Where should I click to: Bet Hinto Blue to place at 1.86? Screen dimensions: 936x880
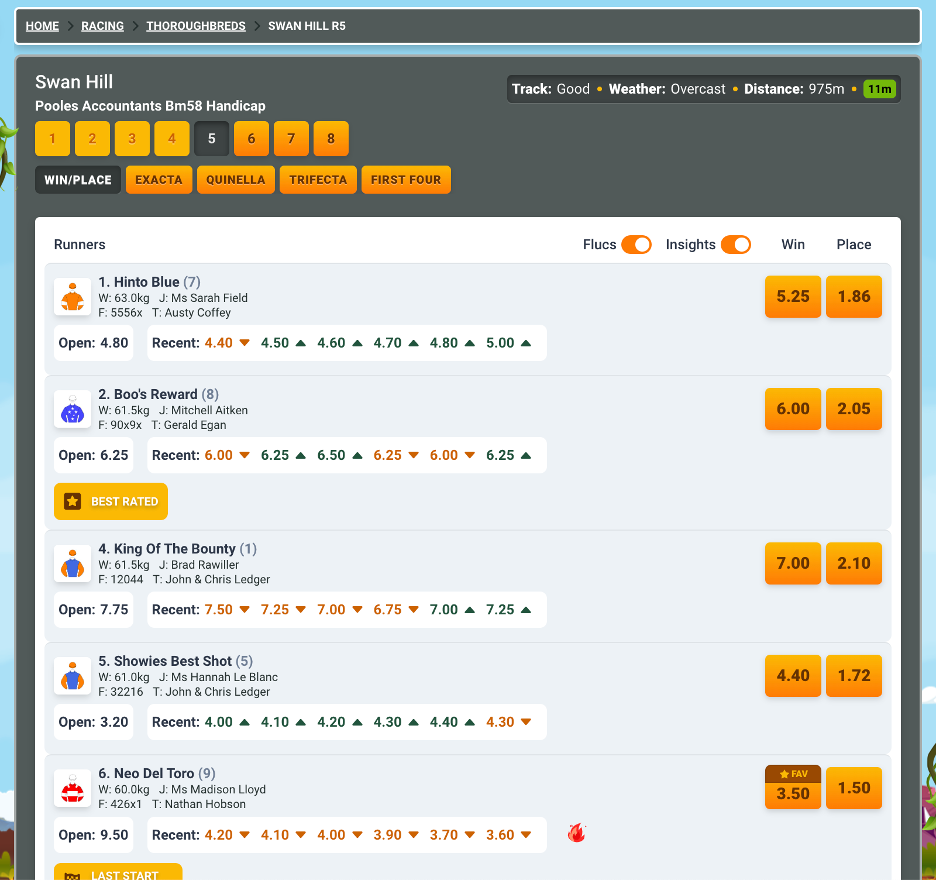coord(854,297)
